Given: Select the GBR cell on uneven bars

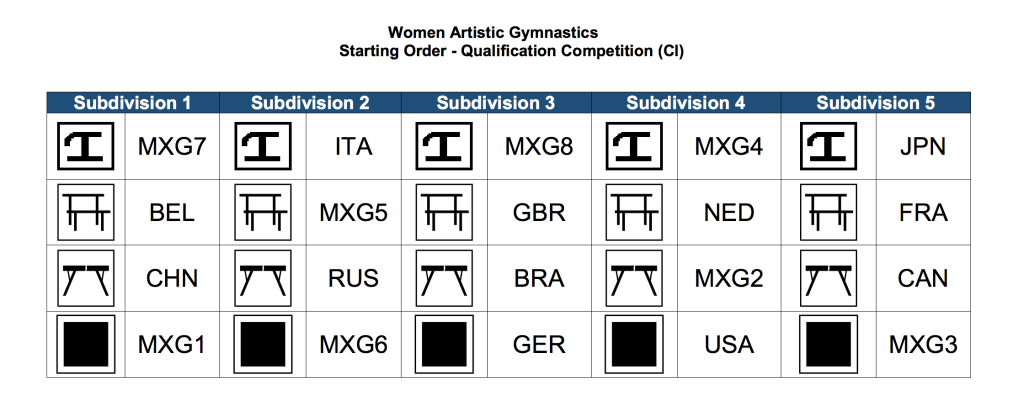Looking at the screenshot, I should coord(539,212).
